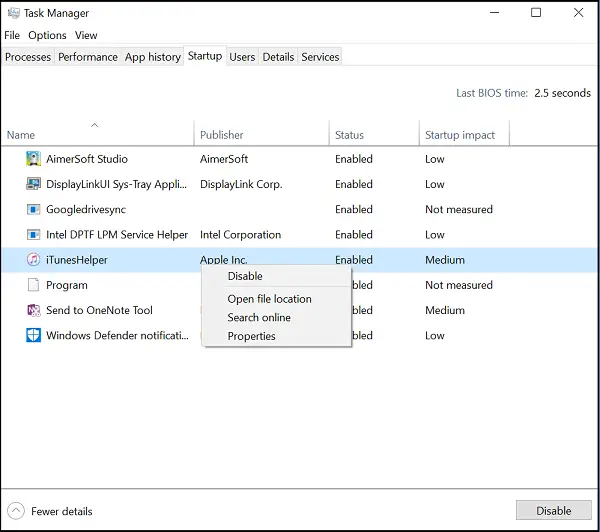Click Medium impact for Send to OneNote
Viewport: 600px width, 532px height.
point(445,310)
